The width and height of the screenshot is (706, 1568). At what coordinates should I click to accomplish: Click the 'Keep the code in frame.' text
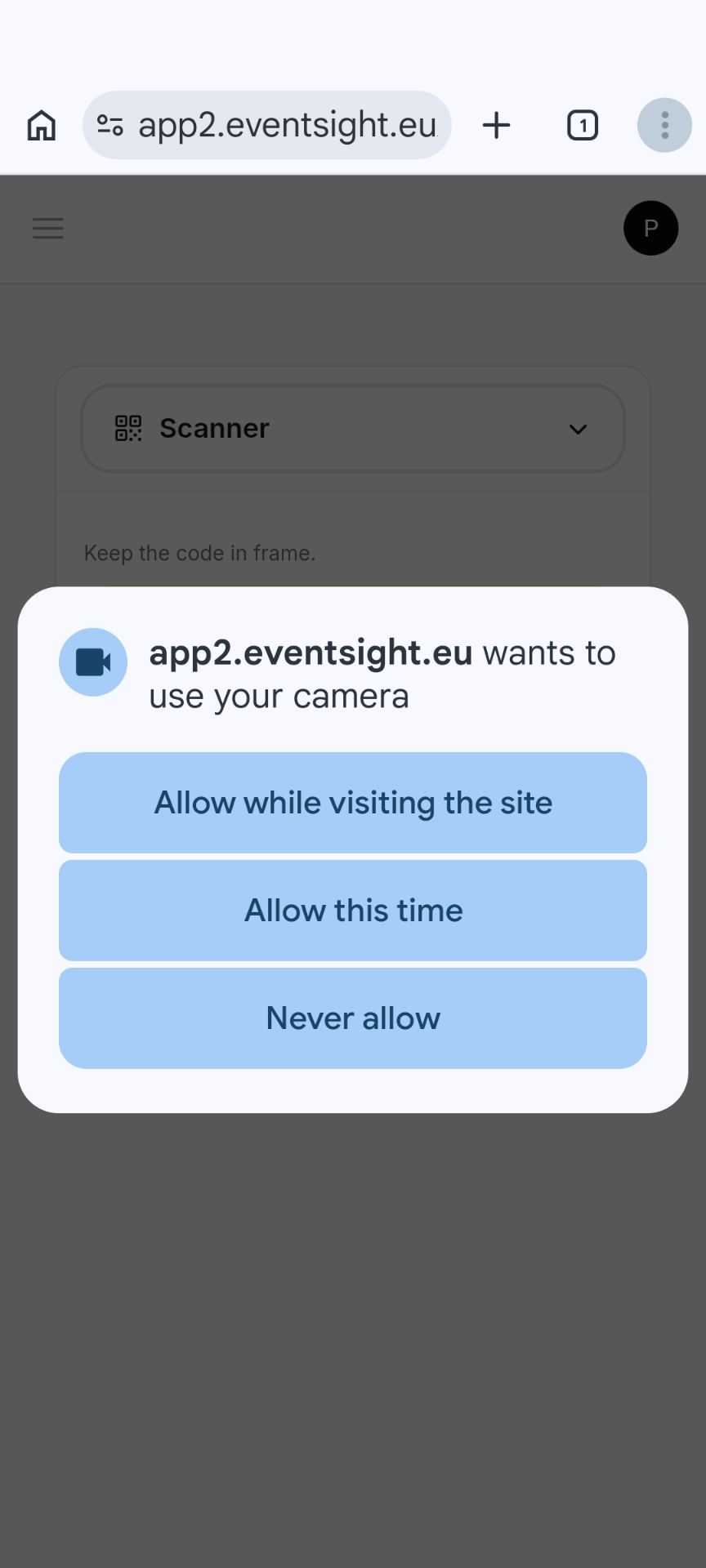[x=199, y=554]
